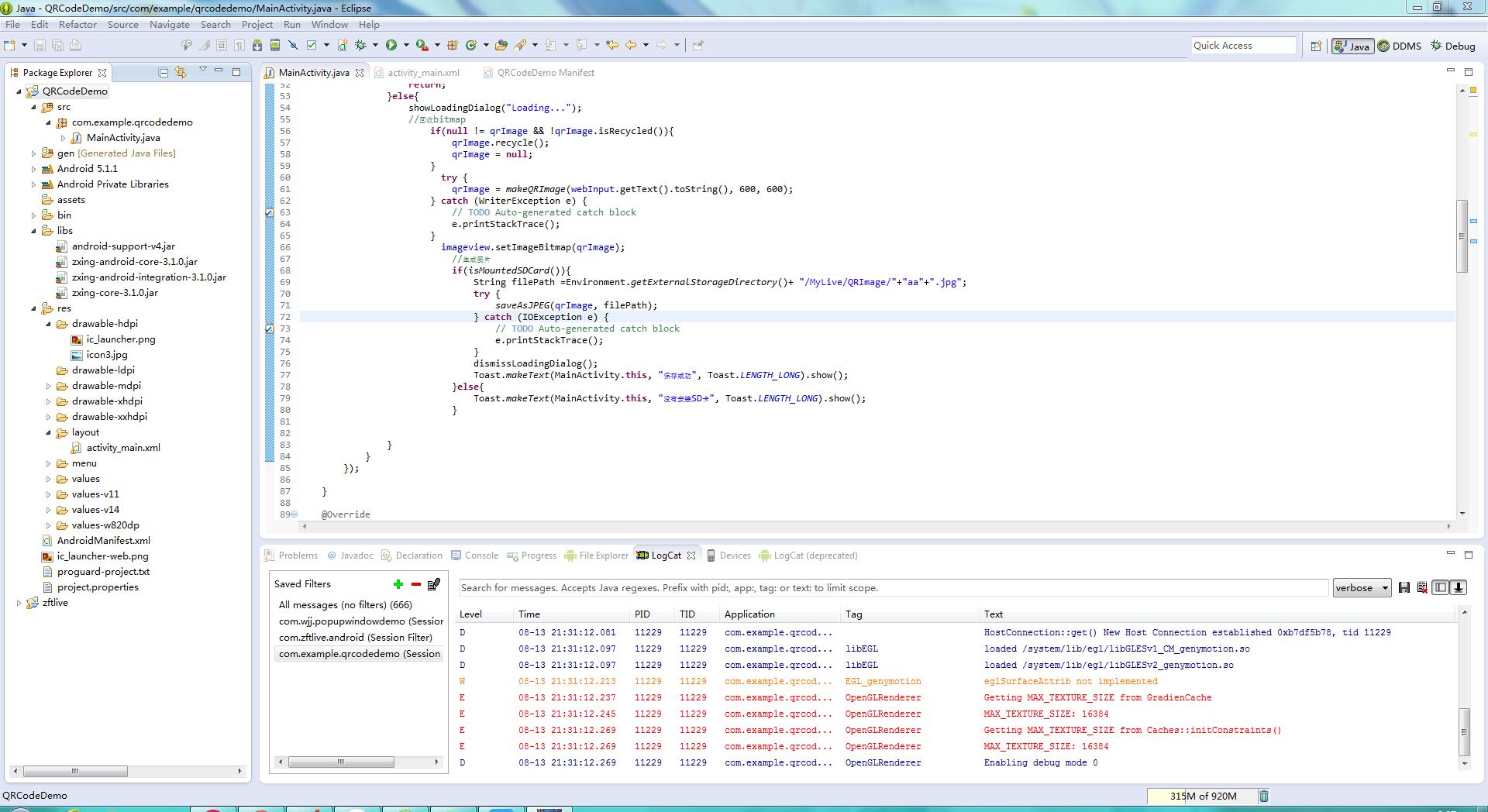Edit the selected LogCat filter icon
This screenshot has height=812, width=1488.
pos(434,584)
